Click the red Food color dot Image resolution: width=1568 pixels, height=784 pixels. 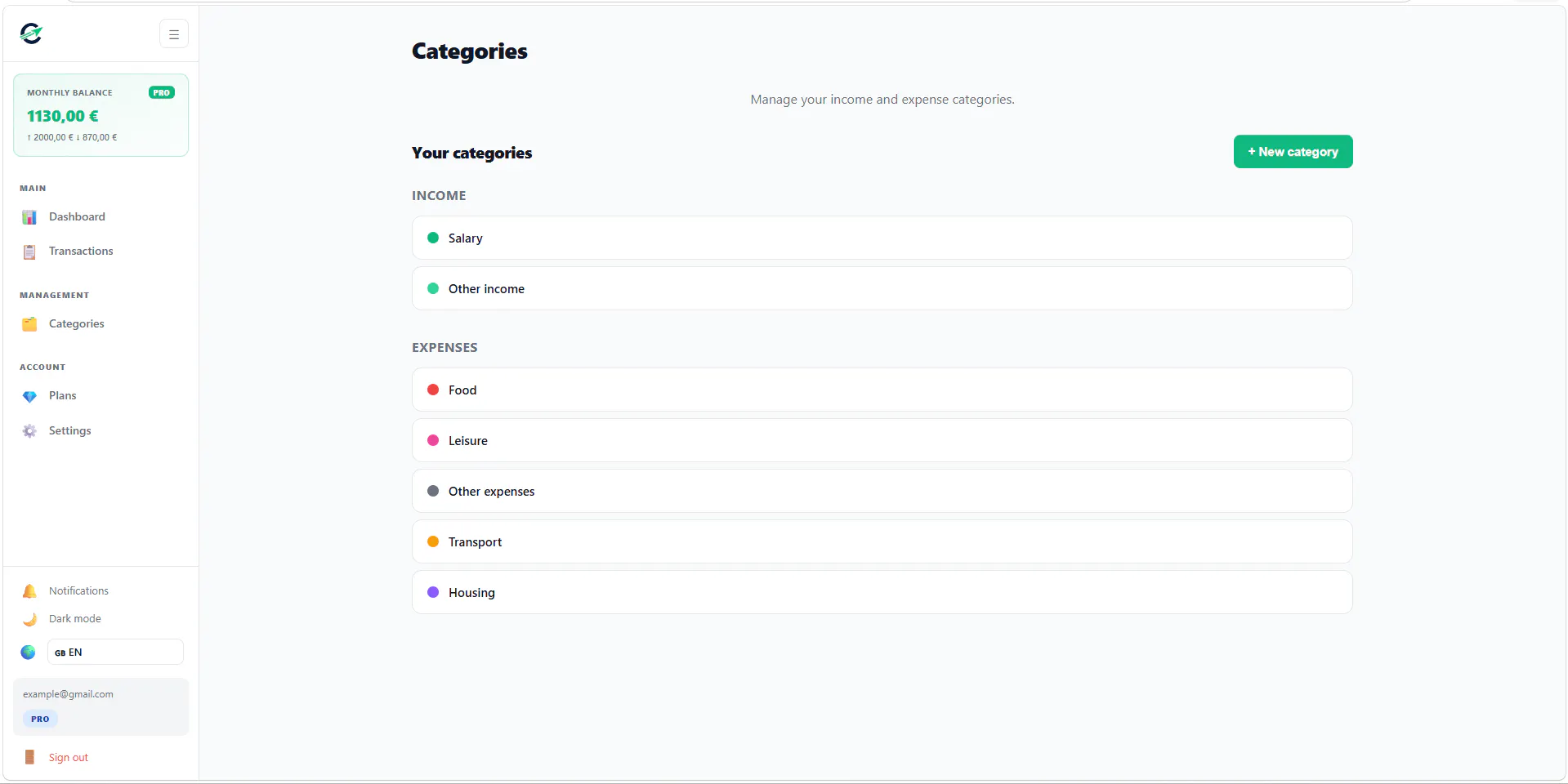pos(433,390)
